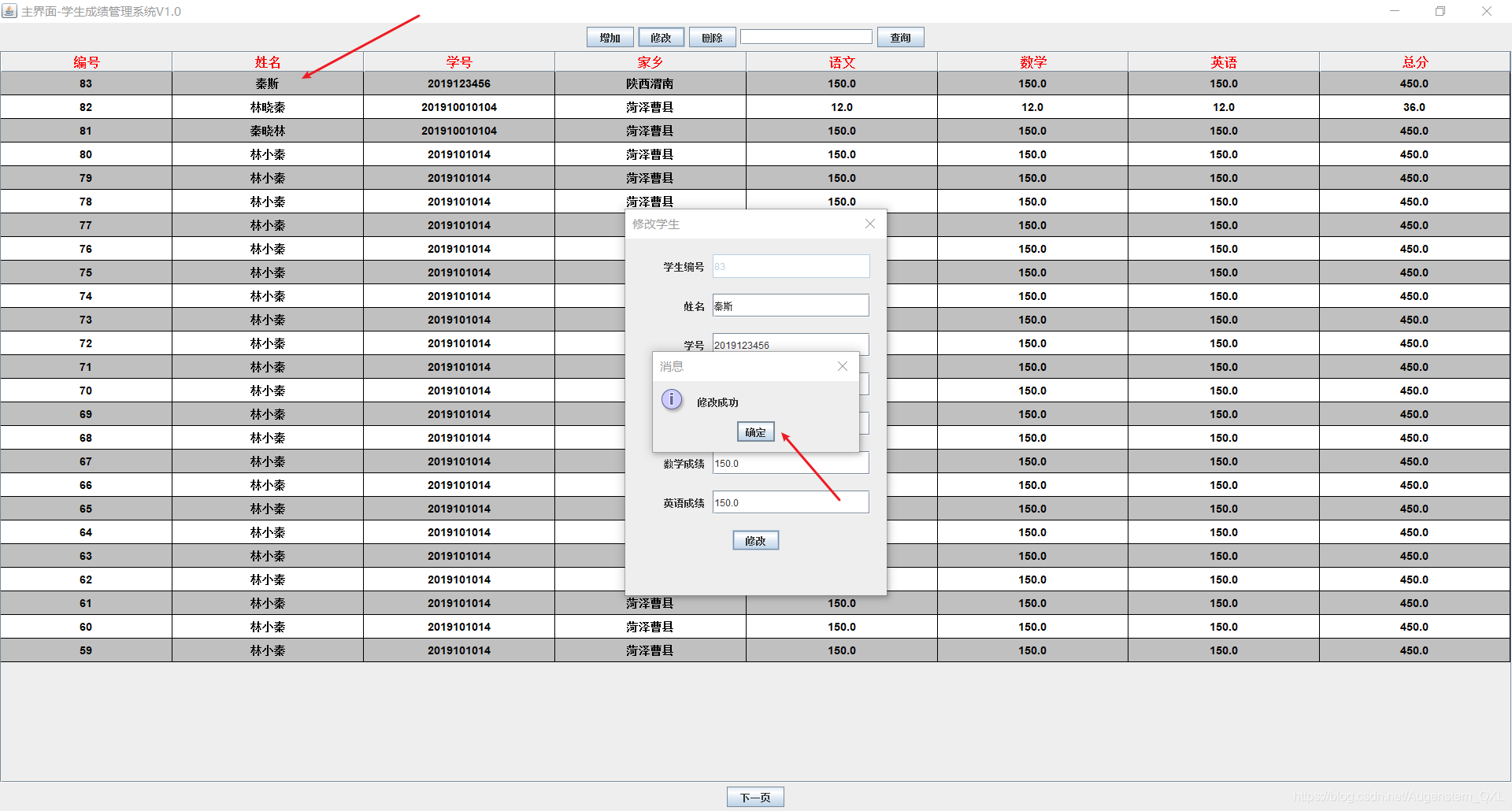
Task: Select the 学号 cell 201910010104 in row 81
Action: pyautogui.click(x=459, y=131)
